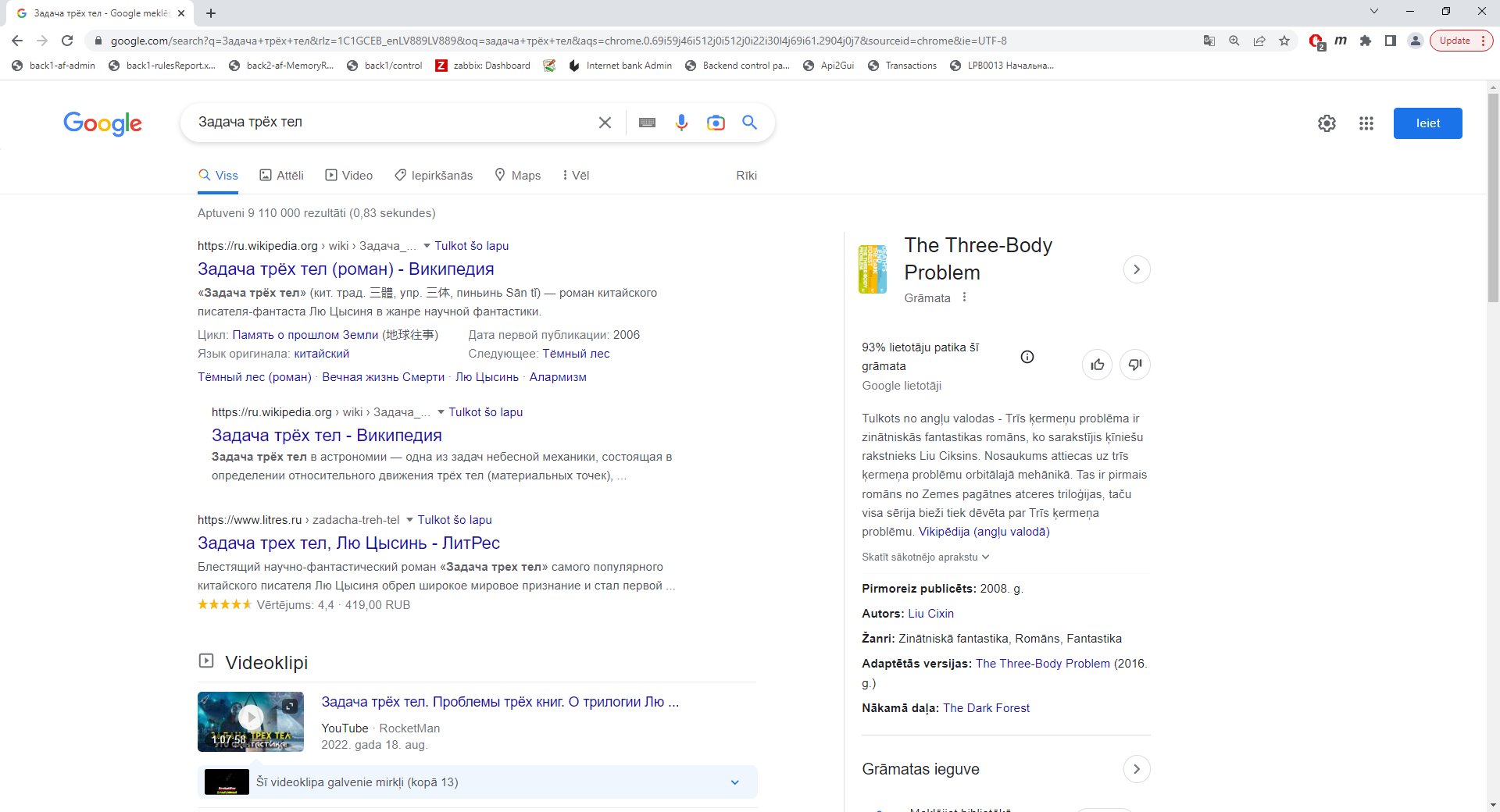The image size is (1500, 812).
Task: Click the Ieiet sign-in button
Action: point(1427,123)
